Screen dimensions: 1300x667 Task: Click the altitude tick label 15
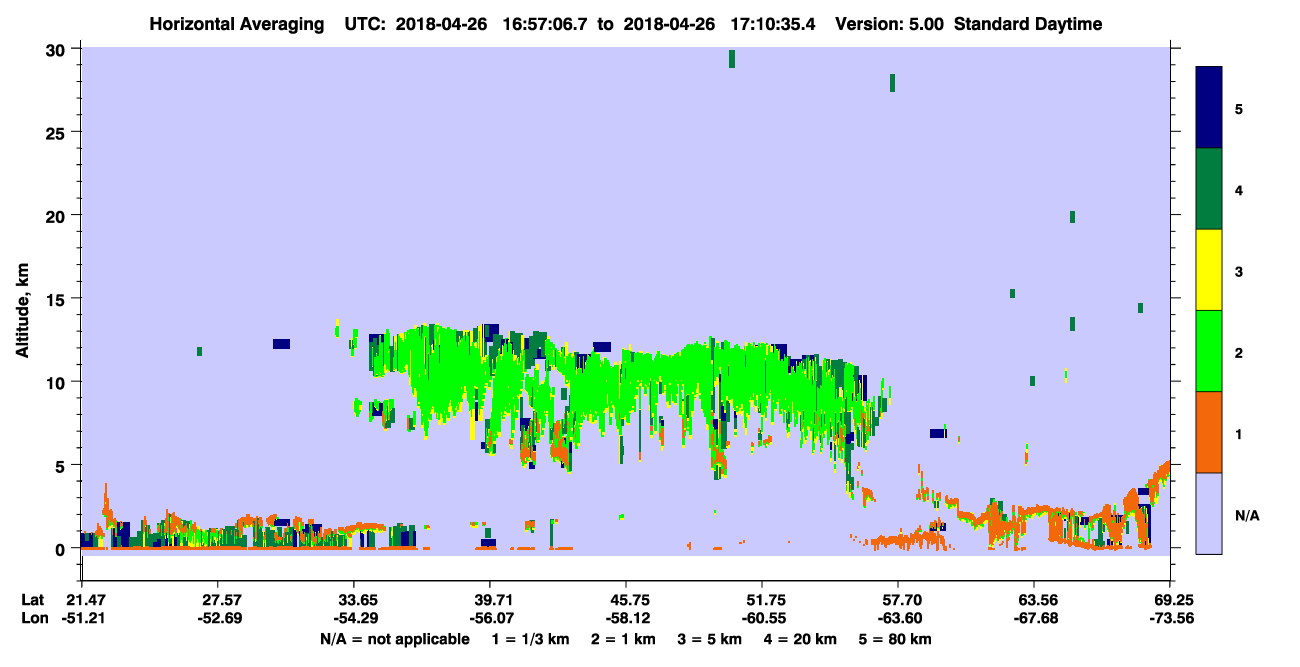57,299
